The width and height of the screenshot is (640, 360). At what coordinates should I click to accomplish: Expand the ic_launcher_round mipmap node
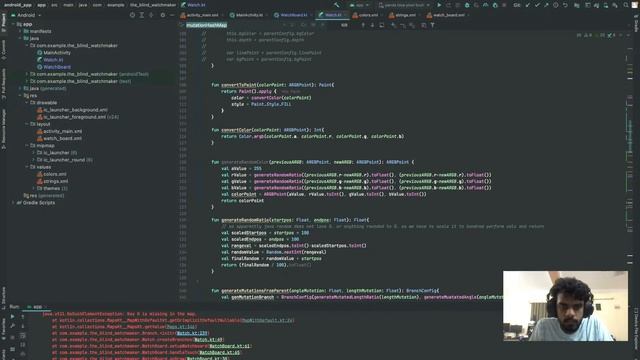[33, 160]
